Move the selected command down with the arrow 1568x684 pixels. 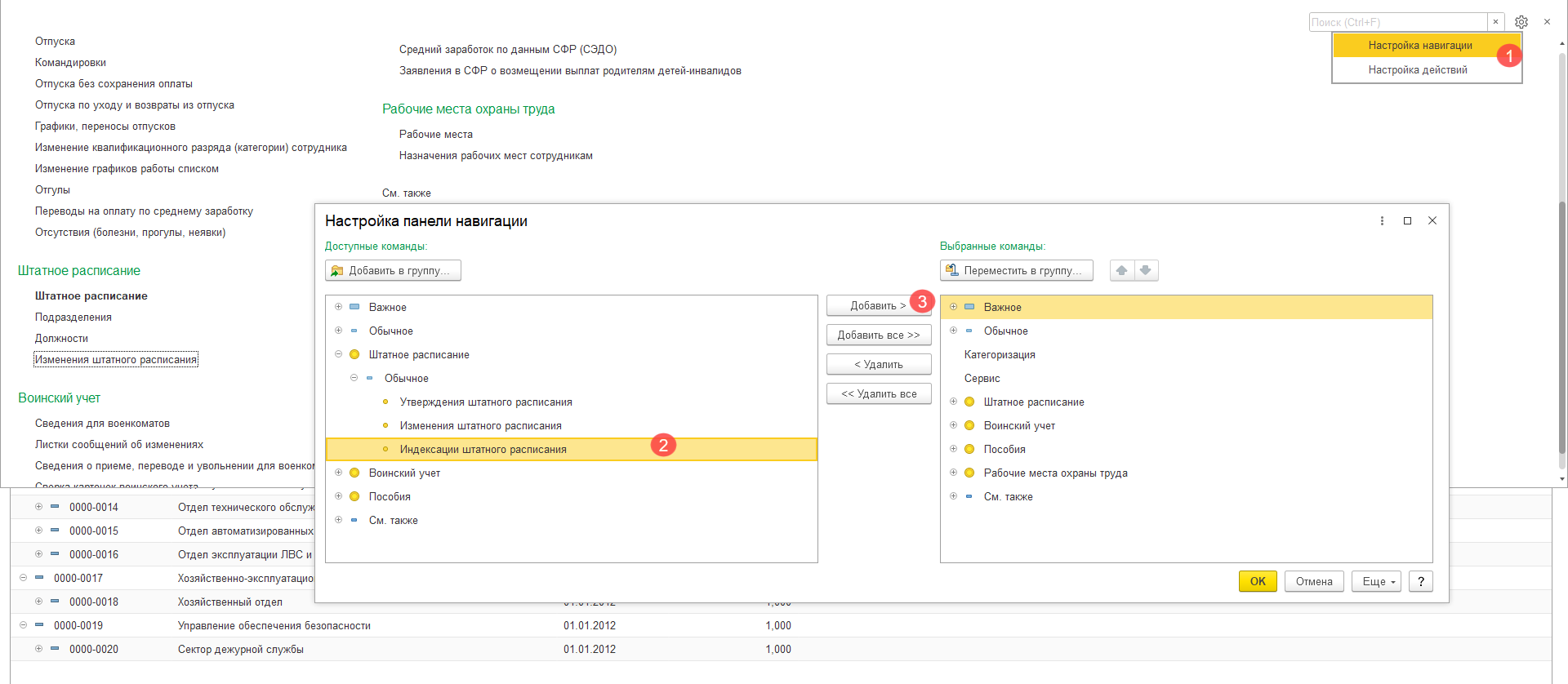[x=1146, y=270]
